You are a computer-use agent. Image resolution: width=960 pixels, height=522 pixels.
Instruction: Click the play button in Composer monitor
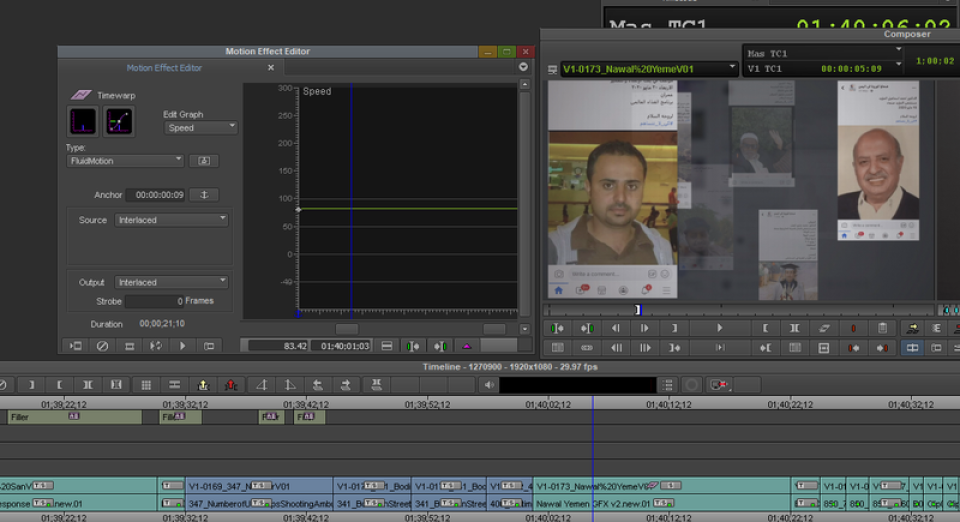coord(719,328)
